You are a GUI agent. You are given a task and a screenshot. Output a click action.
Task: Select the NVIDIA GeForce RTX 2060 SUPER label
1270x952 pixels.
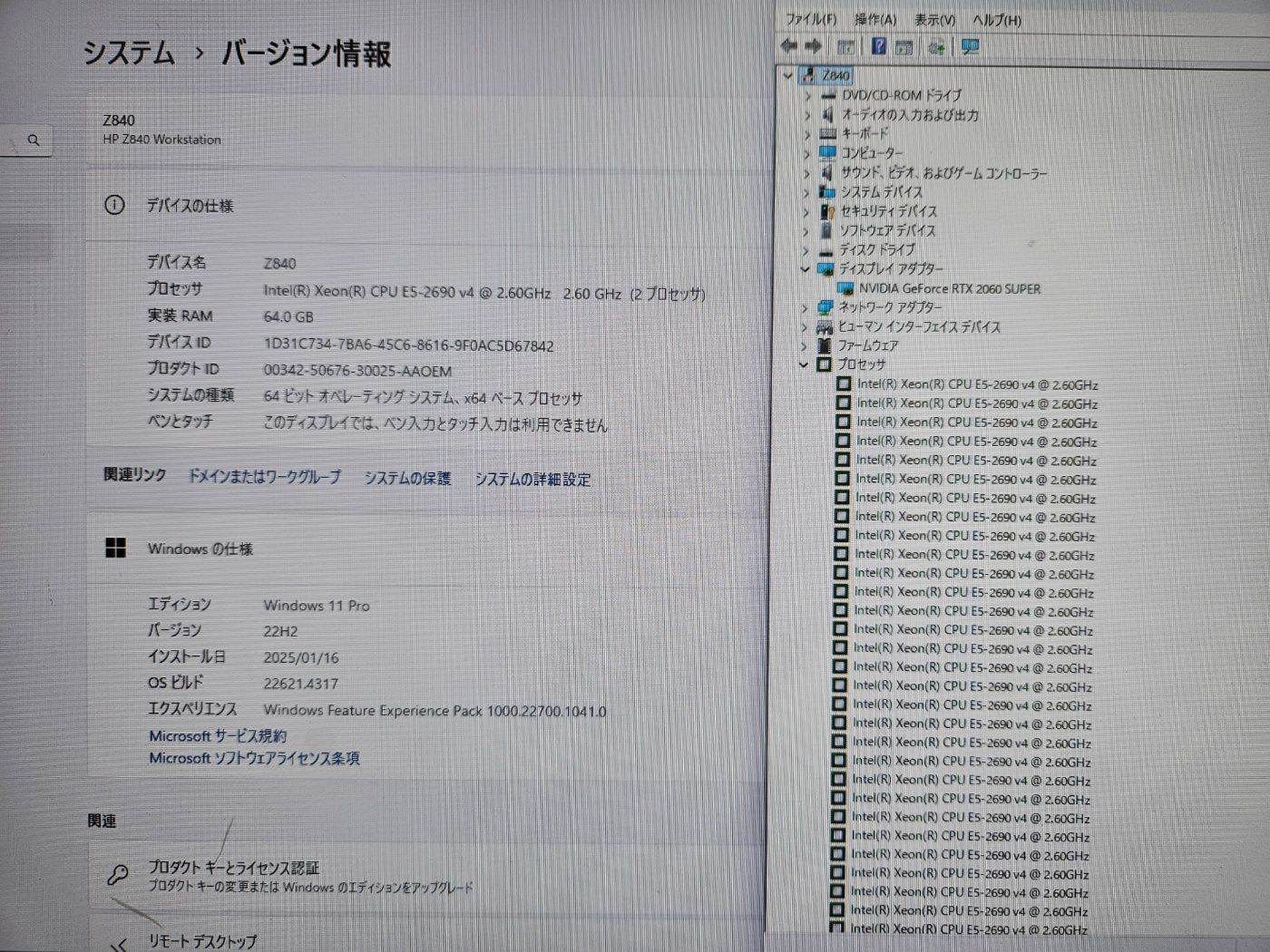[x=950, y=288]
